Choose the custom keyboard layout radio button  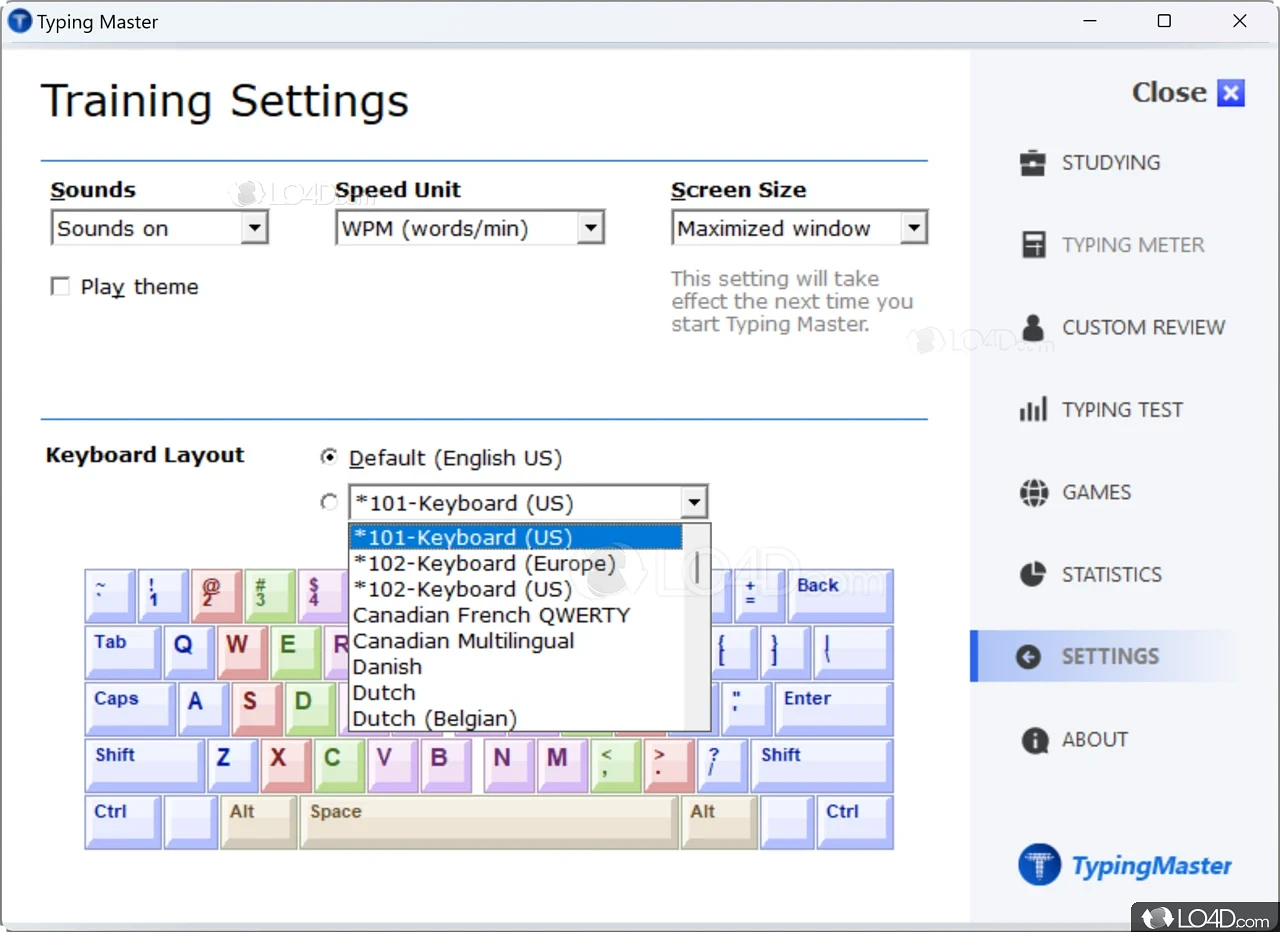330,502
